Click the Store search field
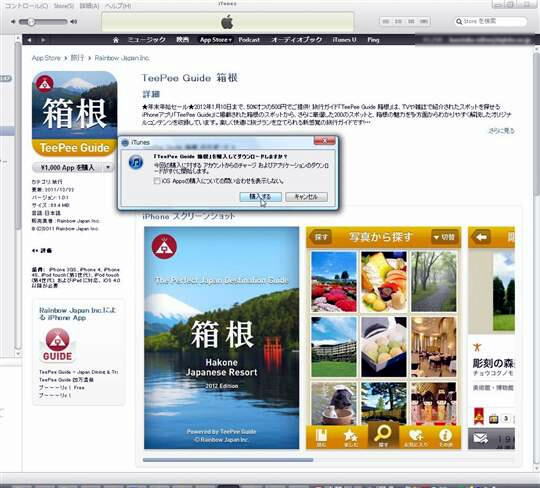Viewport: 540px width, 488px height. (x=491, y=21)
